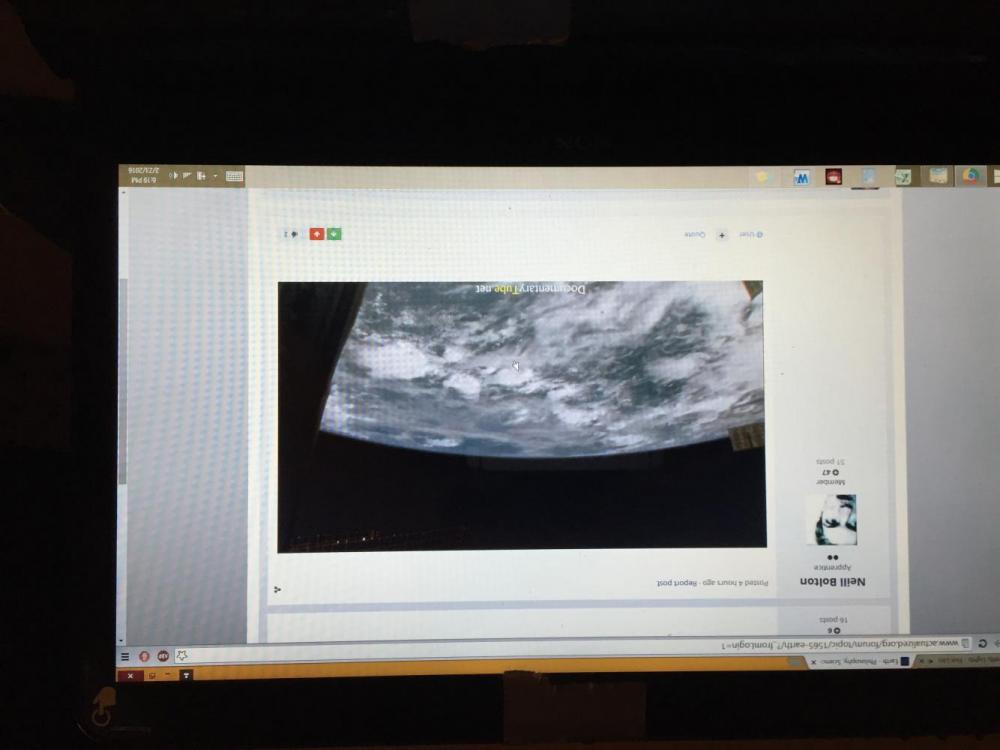The height and width of the screenshot is (750, 1000).
Task: Open Chrome from the taskbar
Action: 971,176
